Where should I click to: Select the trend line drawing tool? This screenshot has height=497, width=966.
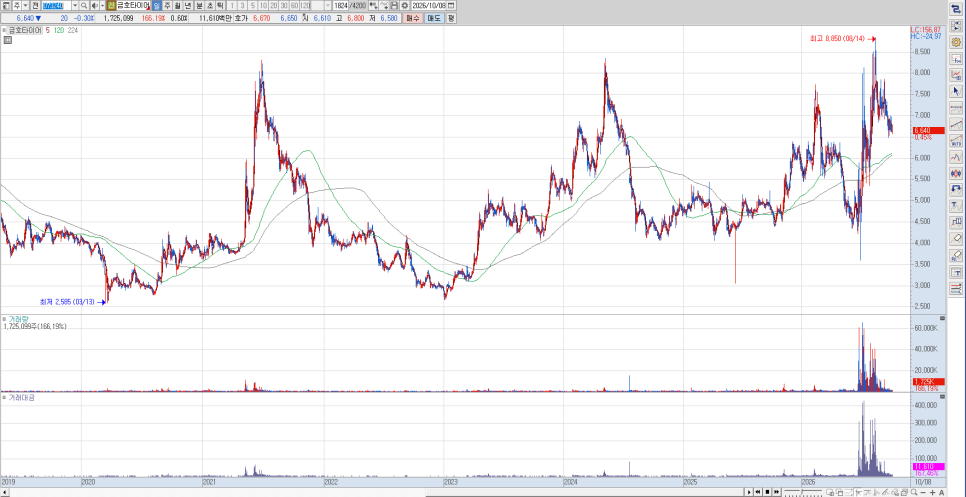(956, 124)
